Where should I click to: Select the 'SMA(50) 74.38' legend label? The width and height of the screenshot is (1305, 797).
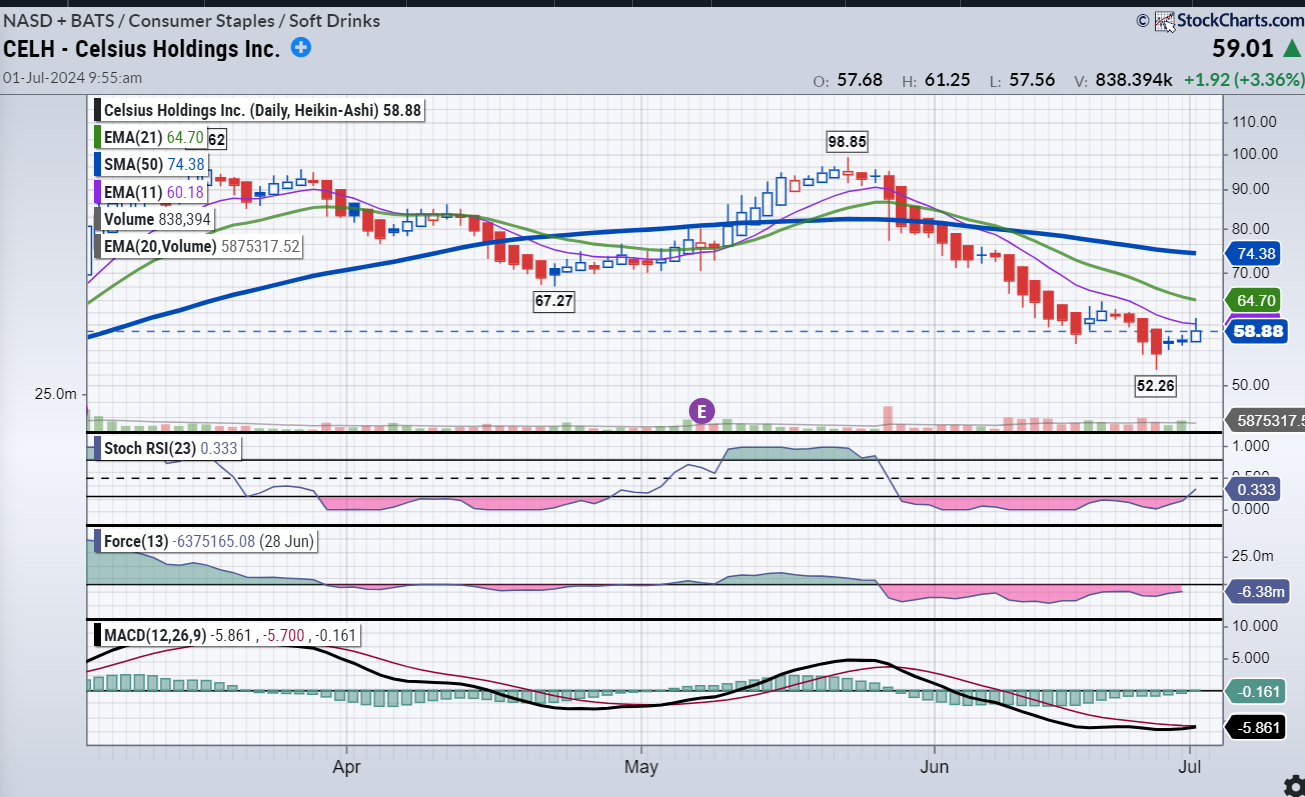(x=151, y=165)
